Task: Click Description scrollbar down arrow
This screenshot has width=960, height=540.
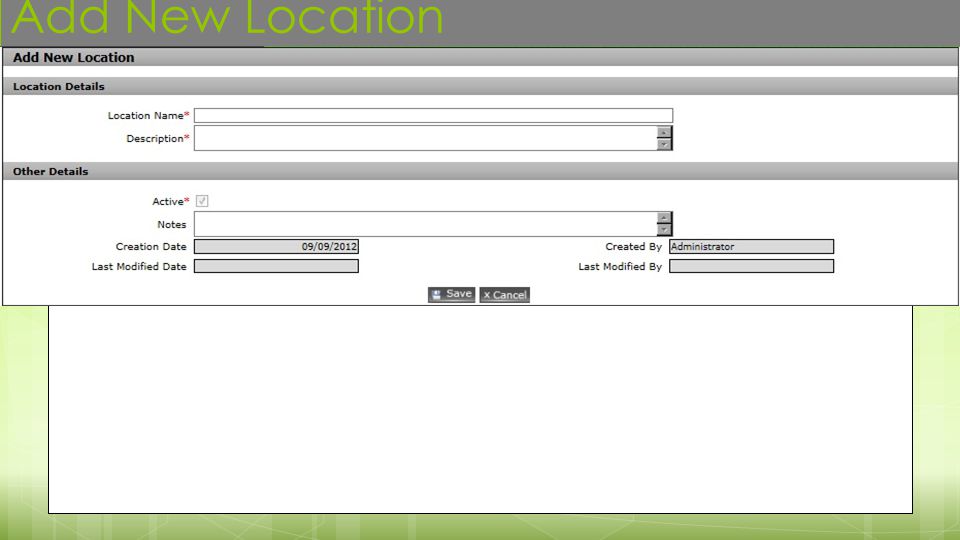Action: [664, 144]
